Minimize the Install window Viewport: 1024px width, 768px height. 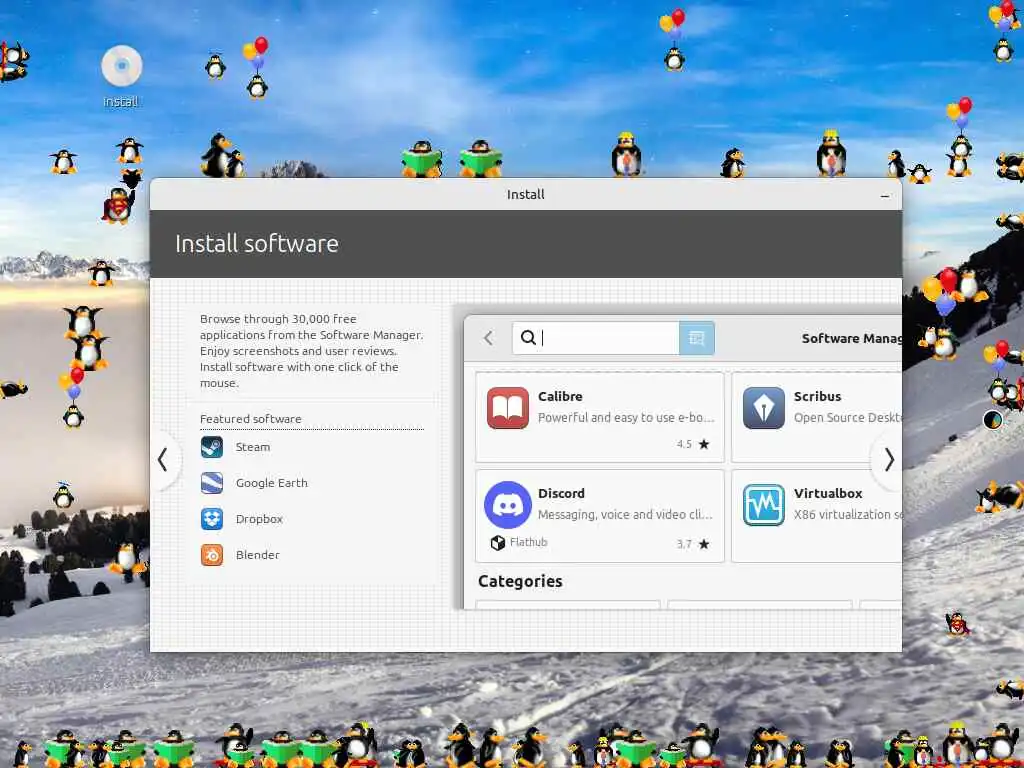pyautogui.click(x=885, y=195)
